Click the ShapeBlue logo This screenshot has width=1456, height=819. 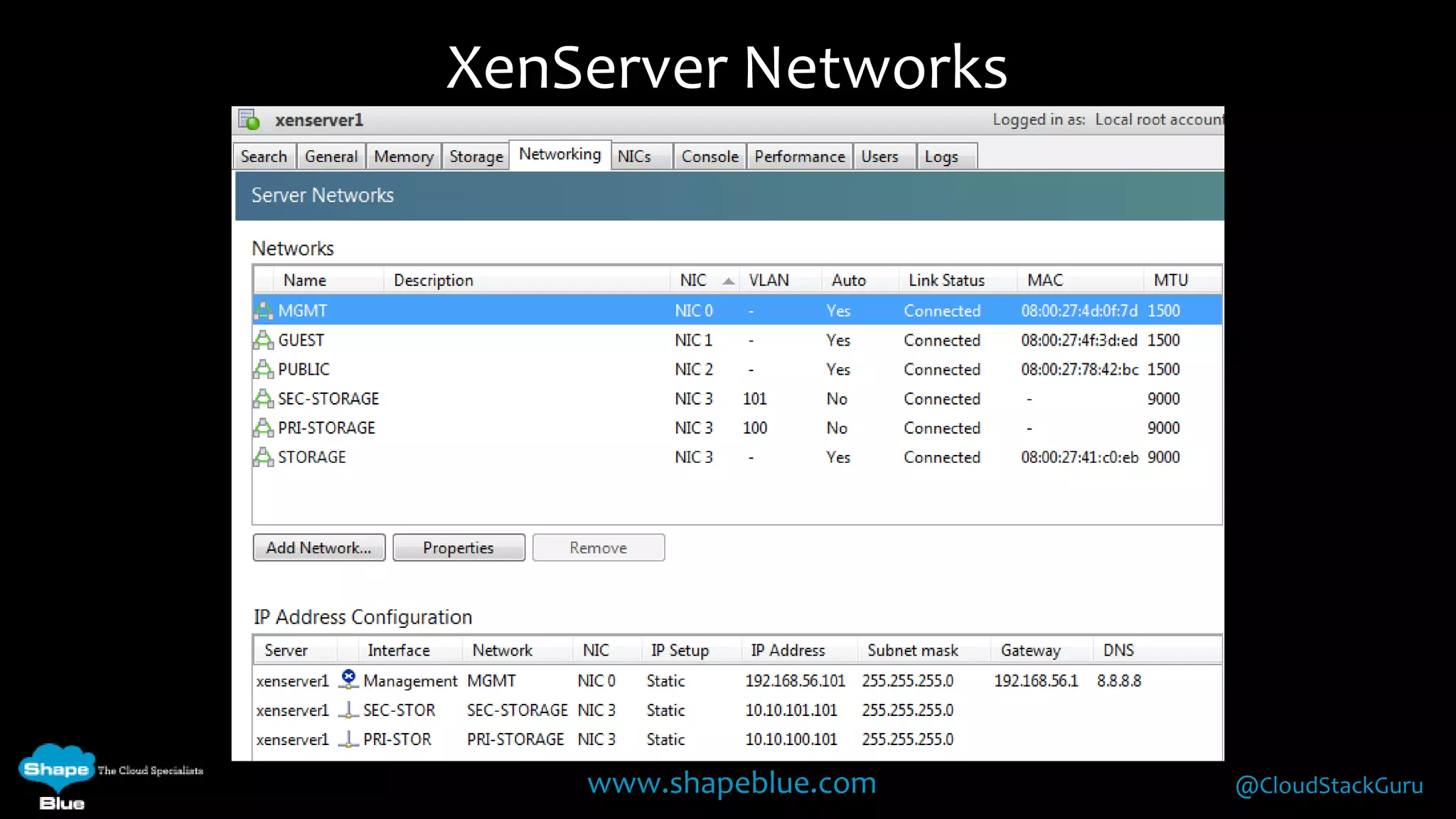pyautogui.click(x=58, y=777)
